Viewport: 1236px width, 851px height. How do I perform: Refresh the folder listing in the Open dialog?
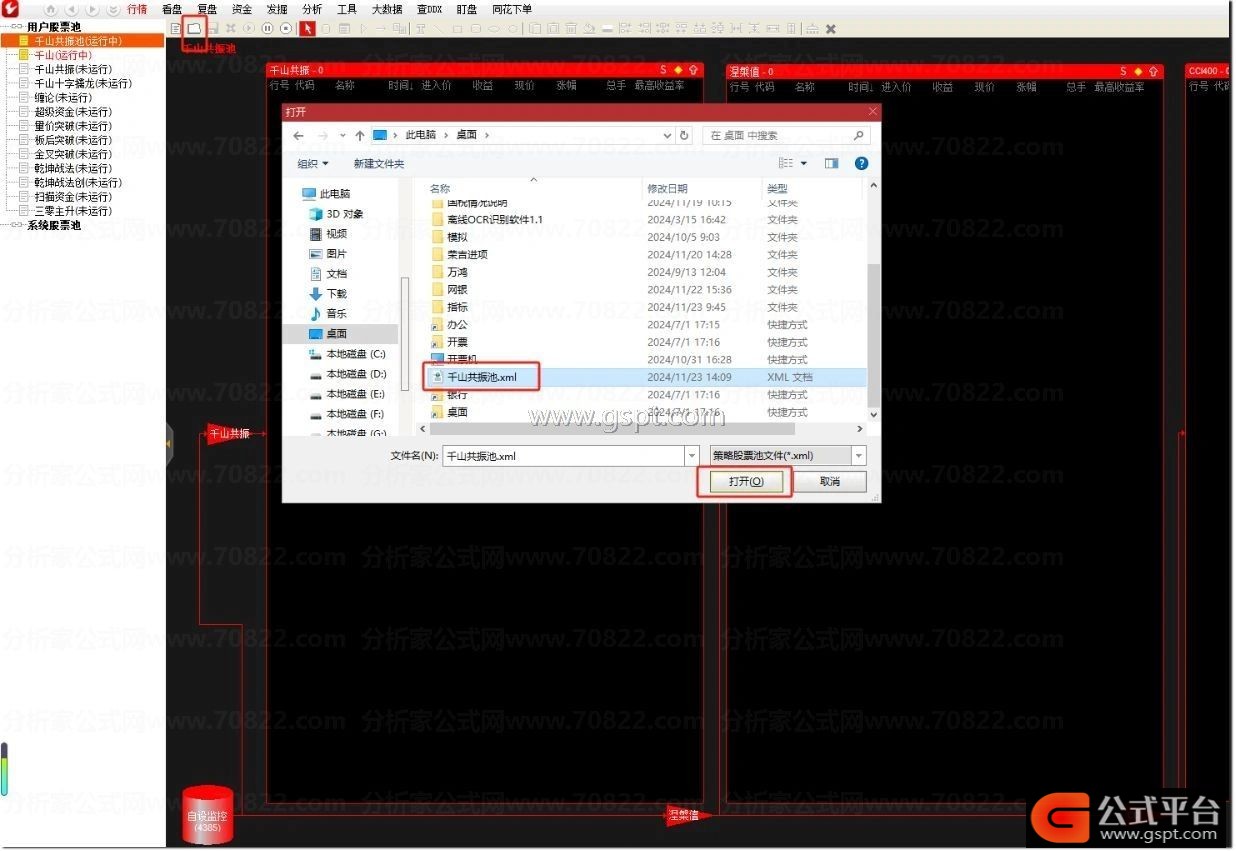tap(685, 135)
